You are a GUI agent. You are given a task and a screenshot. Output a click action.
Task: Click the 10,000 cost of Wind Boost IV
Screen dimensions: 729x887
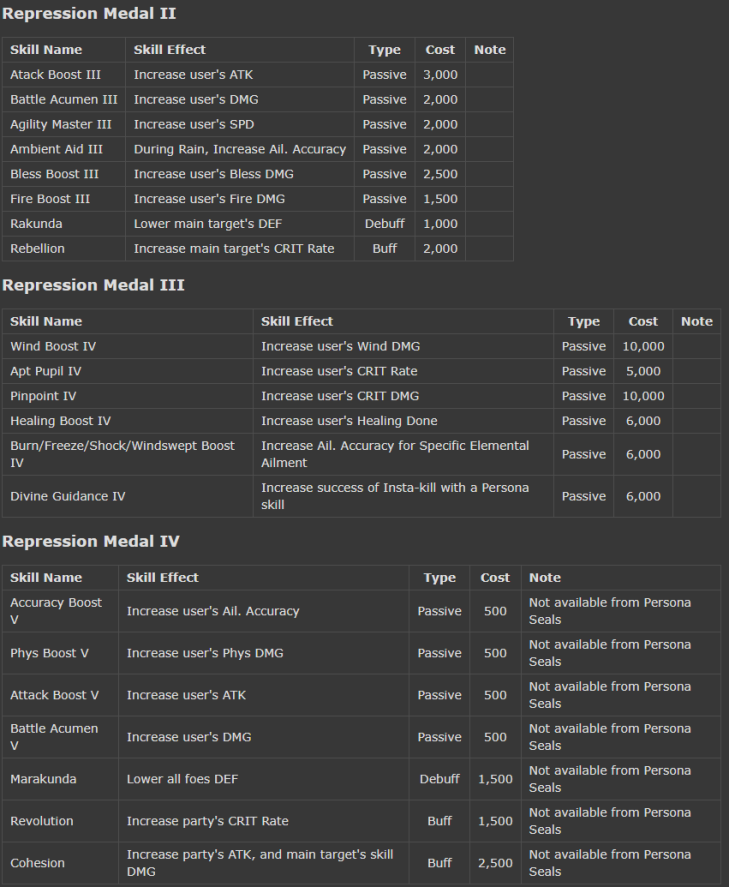click(x=644, y=346)
